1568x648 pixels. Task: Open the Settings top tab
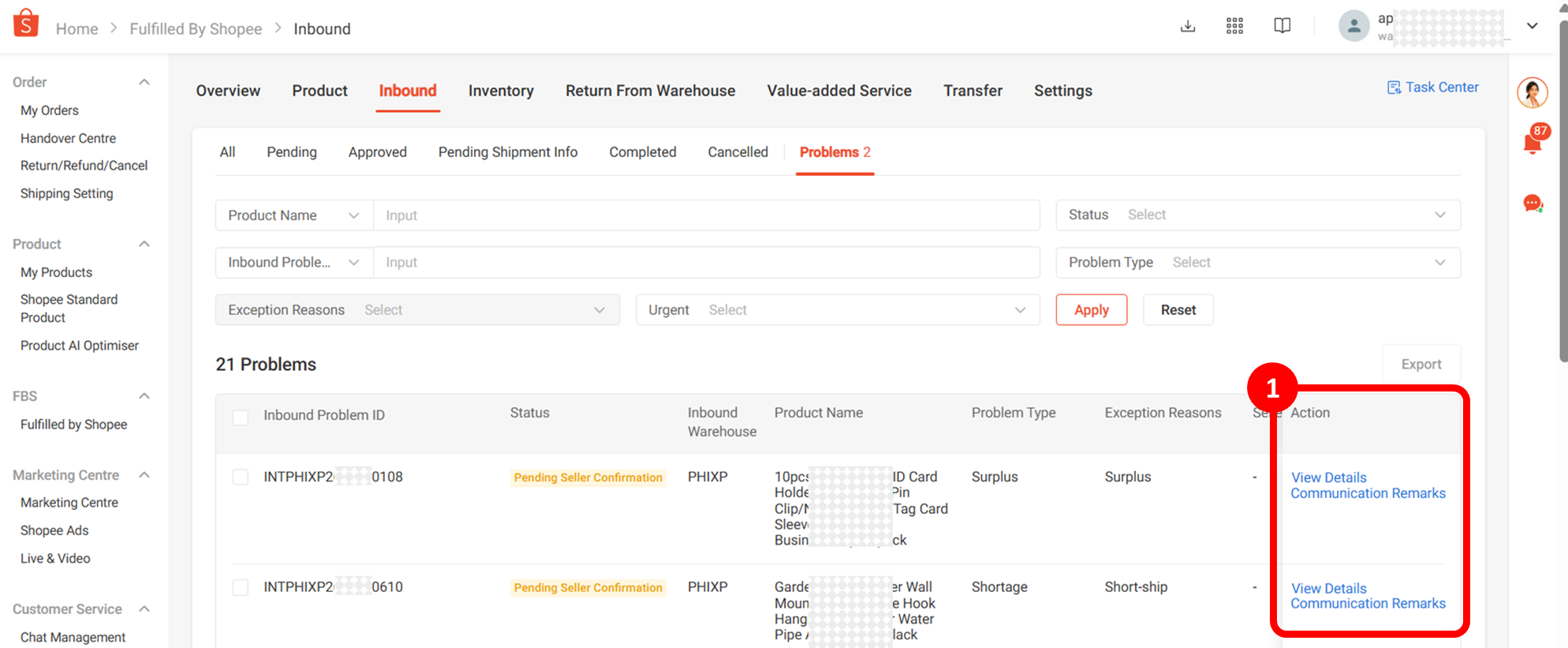tap(1063, 91)
